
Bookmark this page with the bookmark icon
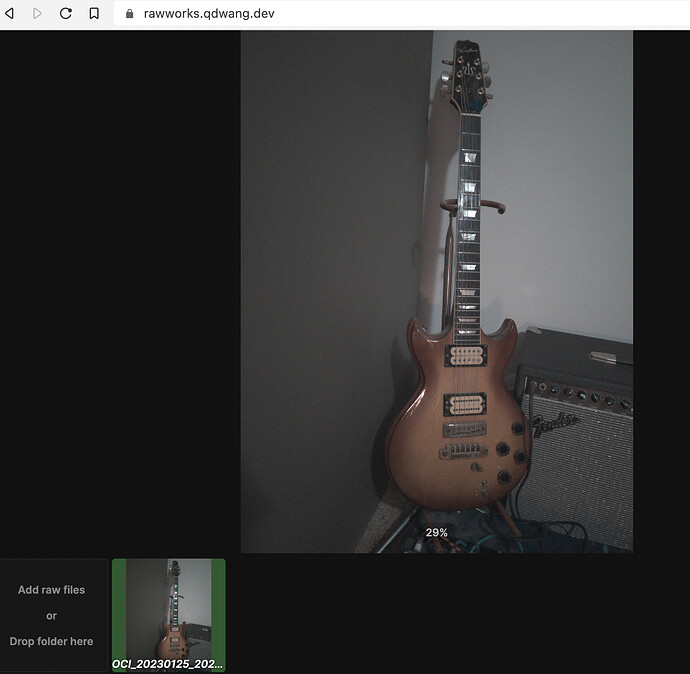tap(94, 14)
